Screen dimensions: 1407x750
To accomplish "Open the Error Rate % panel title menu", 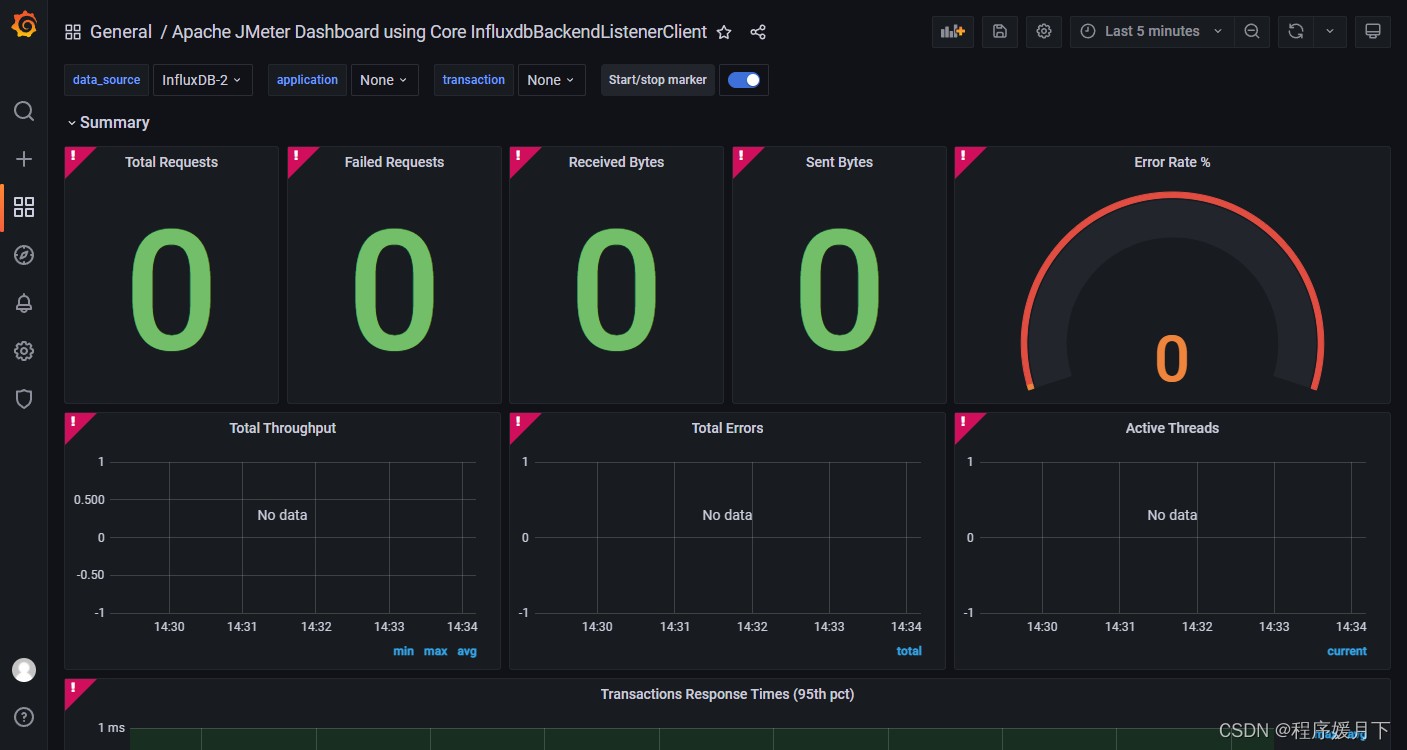I will click(1172, 162).
